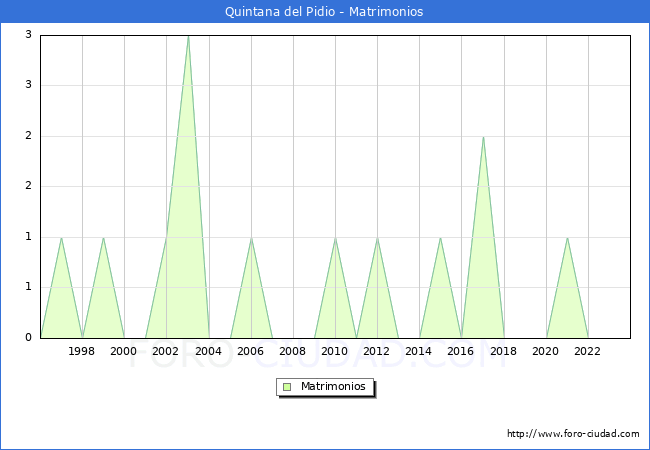Click the 0 label on y-axis
This screenshot has height=450, width=650.
(x=29, y=338)
